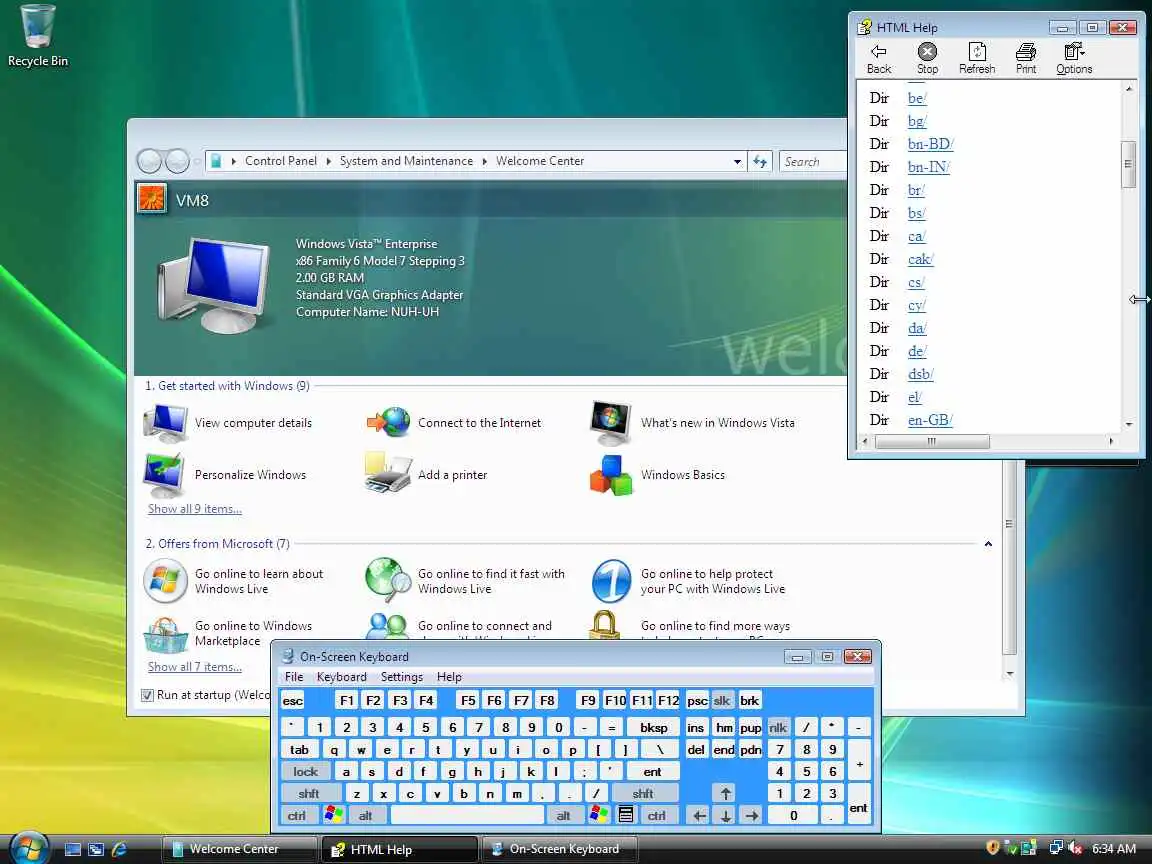
Task: Click the Windows Start orb
Action: [29, 849]
